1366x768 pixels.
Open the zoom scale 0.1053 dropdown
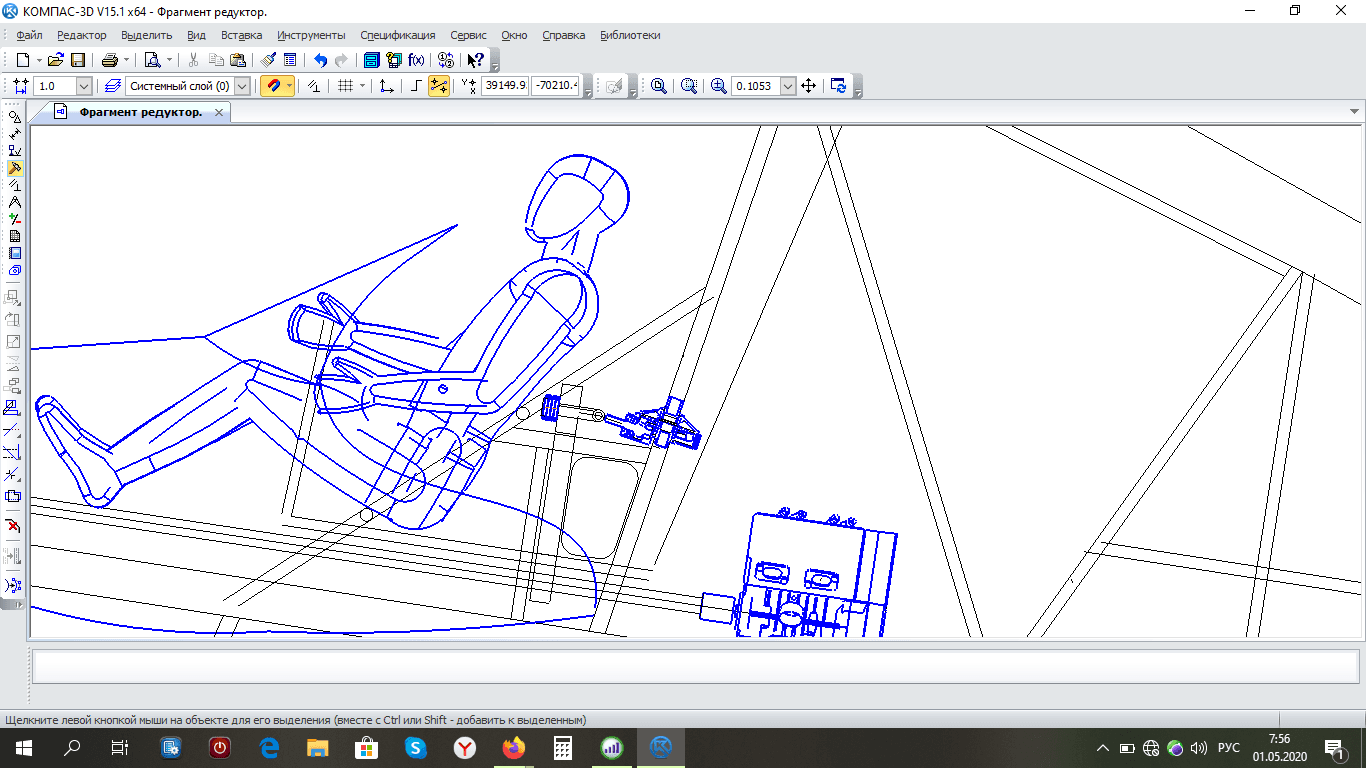point(788,86)
